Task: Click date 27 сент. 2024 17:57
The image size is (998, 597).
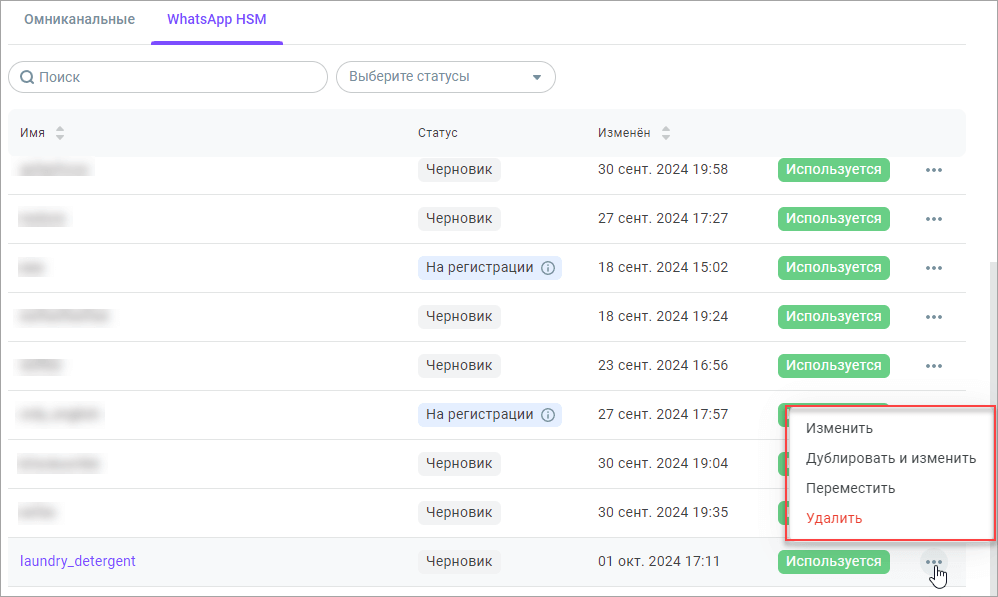Action: click(663, 414)
